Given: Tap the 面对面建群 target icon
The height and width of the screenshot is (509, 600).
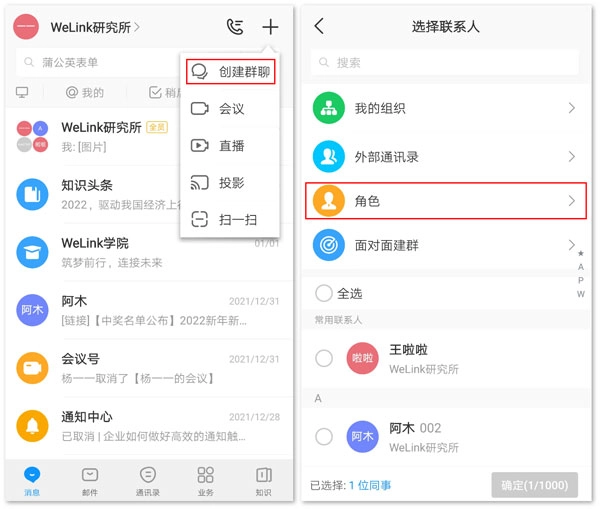Looking at the screenshot, I should 327,244.
